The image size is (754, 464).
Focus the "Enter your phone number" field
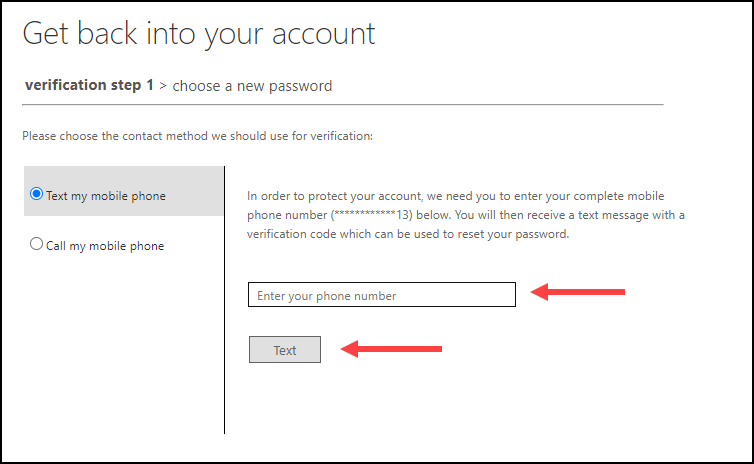[x=381, y=295]
